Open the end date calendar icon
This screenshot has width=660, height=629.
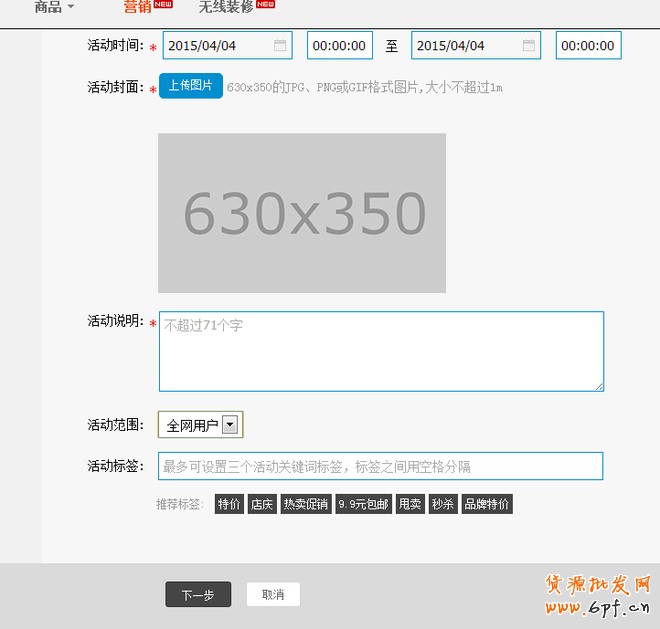pos(528,46)
